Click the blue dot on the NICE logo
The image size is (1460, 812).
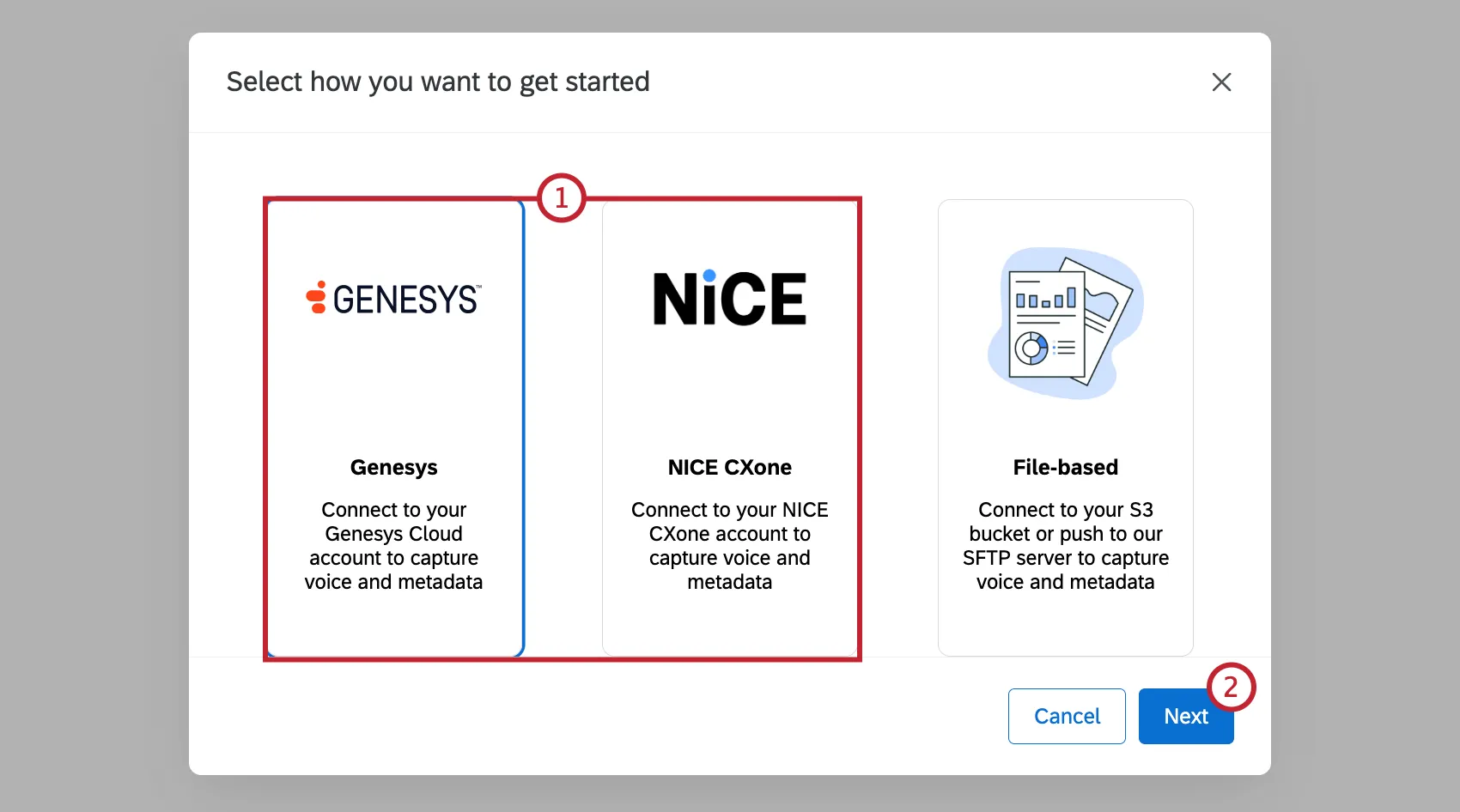click(x=709, y=276)
